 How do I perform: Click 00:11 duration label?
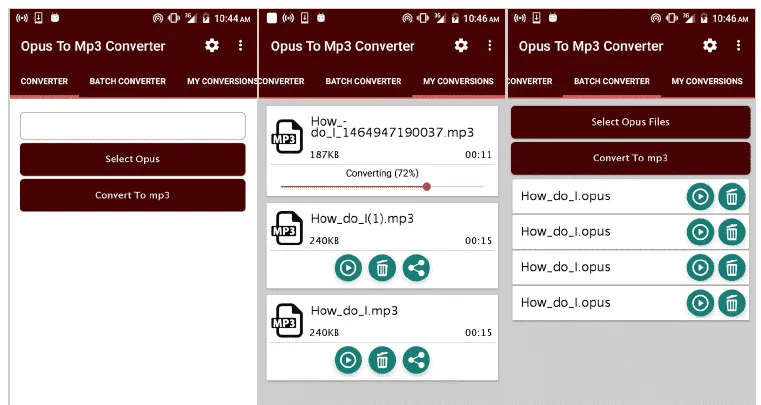pos(478,155)
